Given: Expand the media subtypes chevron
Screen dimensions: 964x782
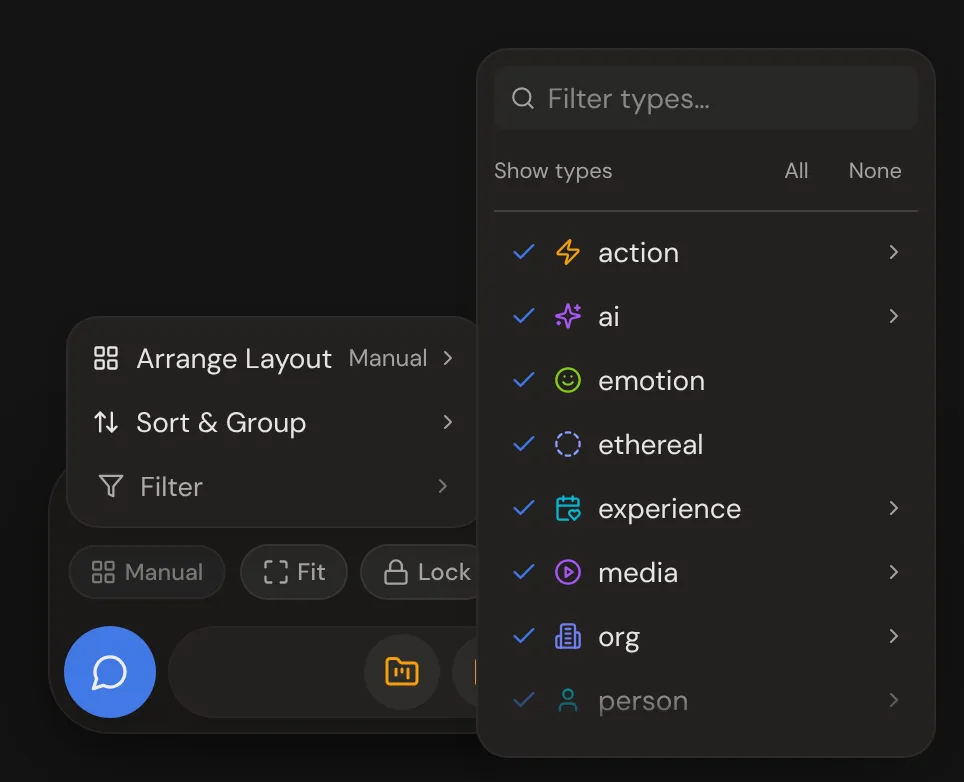Looking at the screenshot, I should (893, 572).
